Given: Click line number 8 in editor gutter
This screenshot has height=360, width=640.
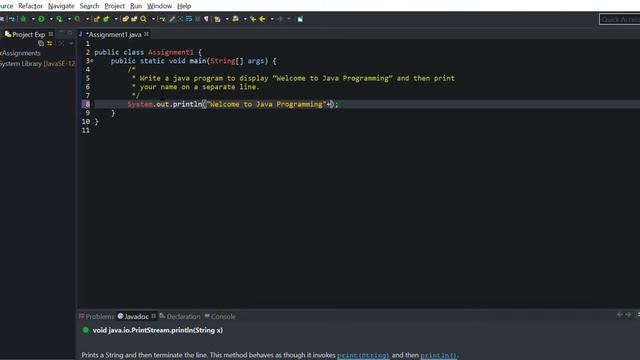Looking at the screenshot, I should (x=87, y=104).
